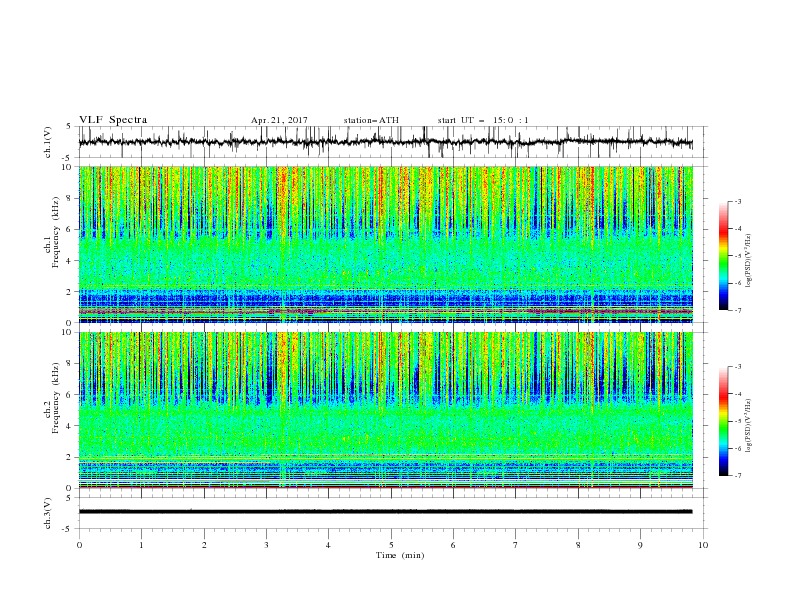
Task: Click time axis tick label '6'
Action: coord(453,545)
